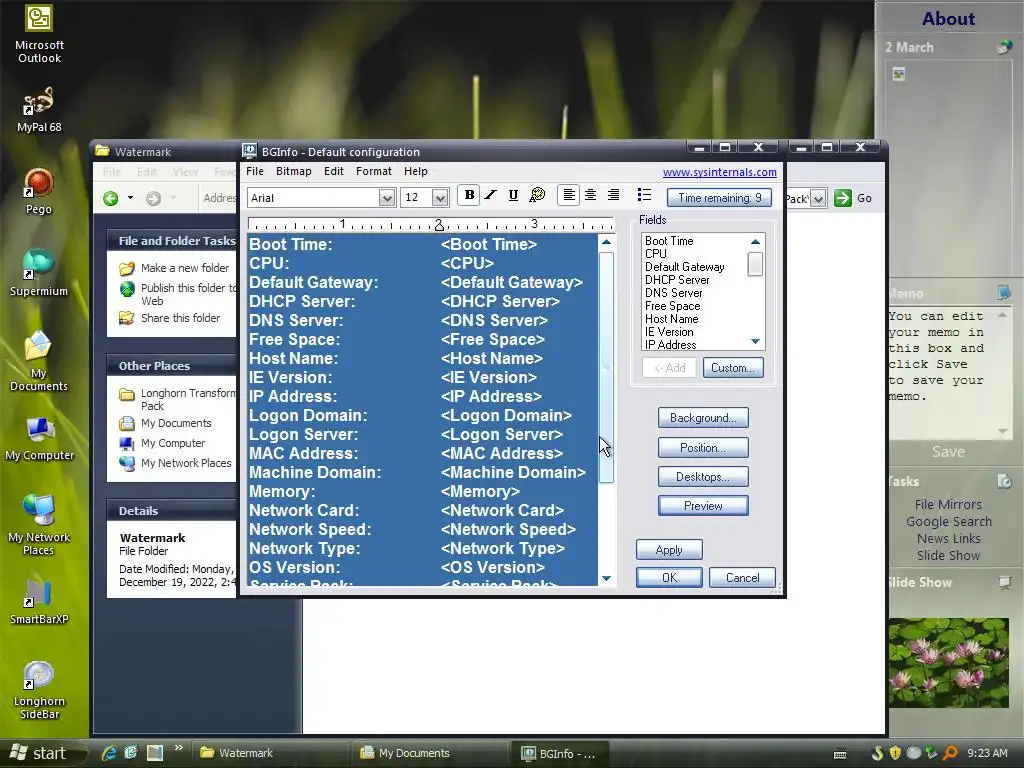Open the Bitmap menu
Screen dimensions: 1024x768
[x=293, y=171]
